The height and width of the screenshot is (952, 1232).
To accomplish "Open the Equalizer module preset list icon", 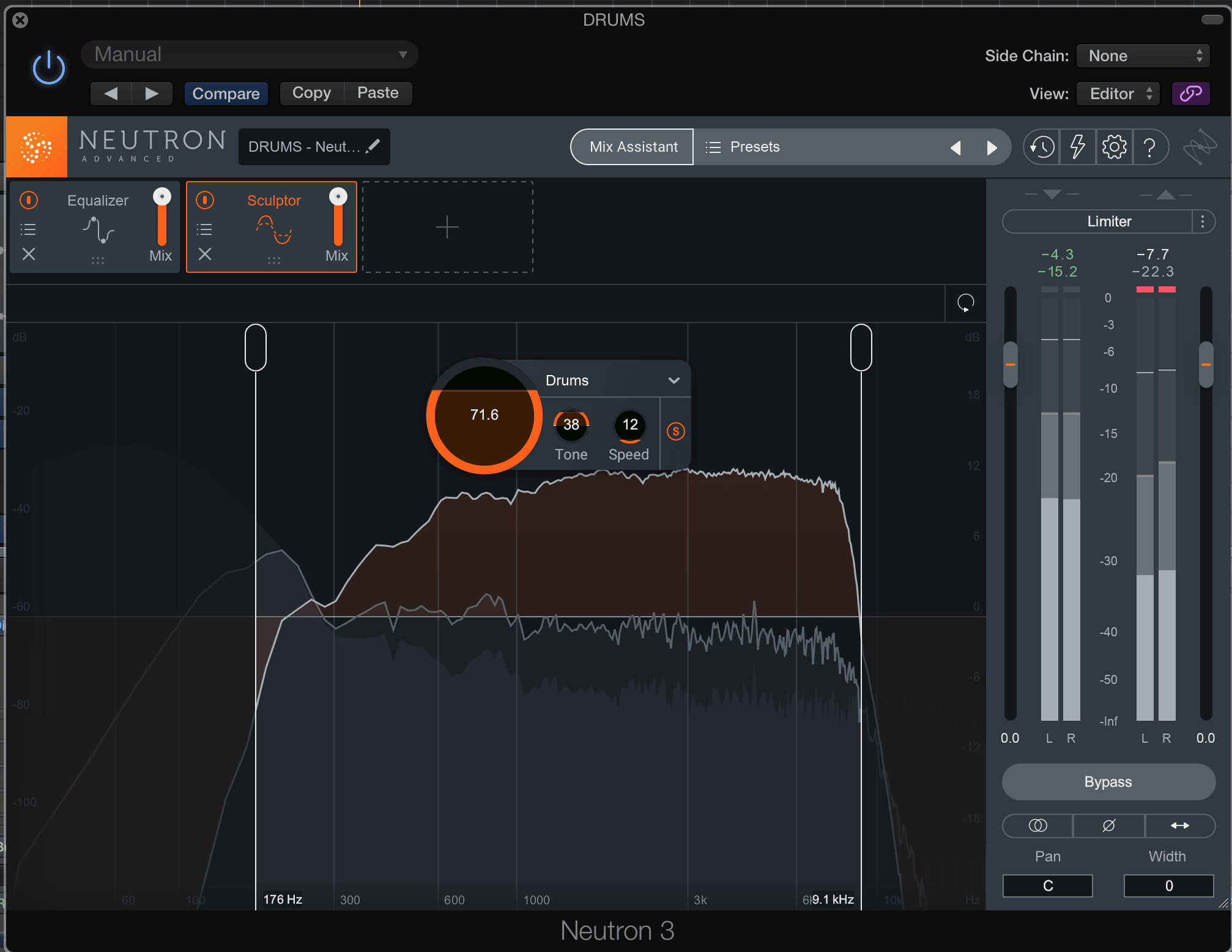I will click(28, 229).
